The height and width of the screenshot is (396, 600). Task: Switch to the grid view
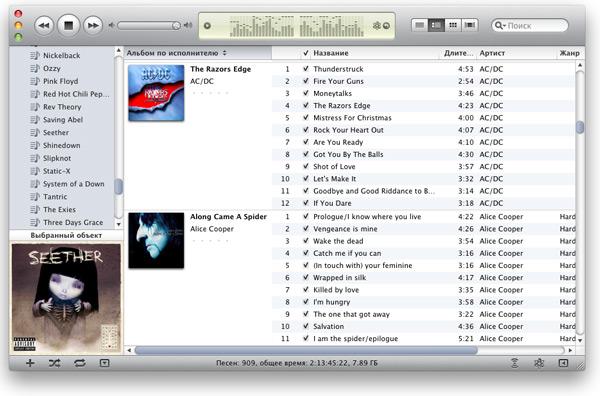pyautogui.click(x=453, y=25)
